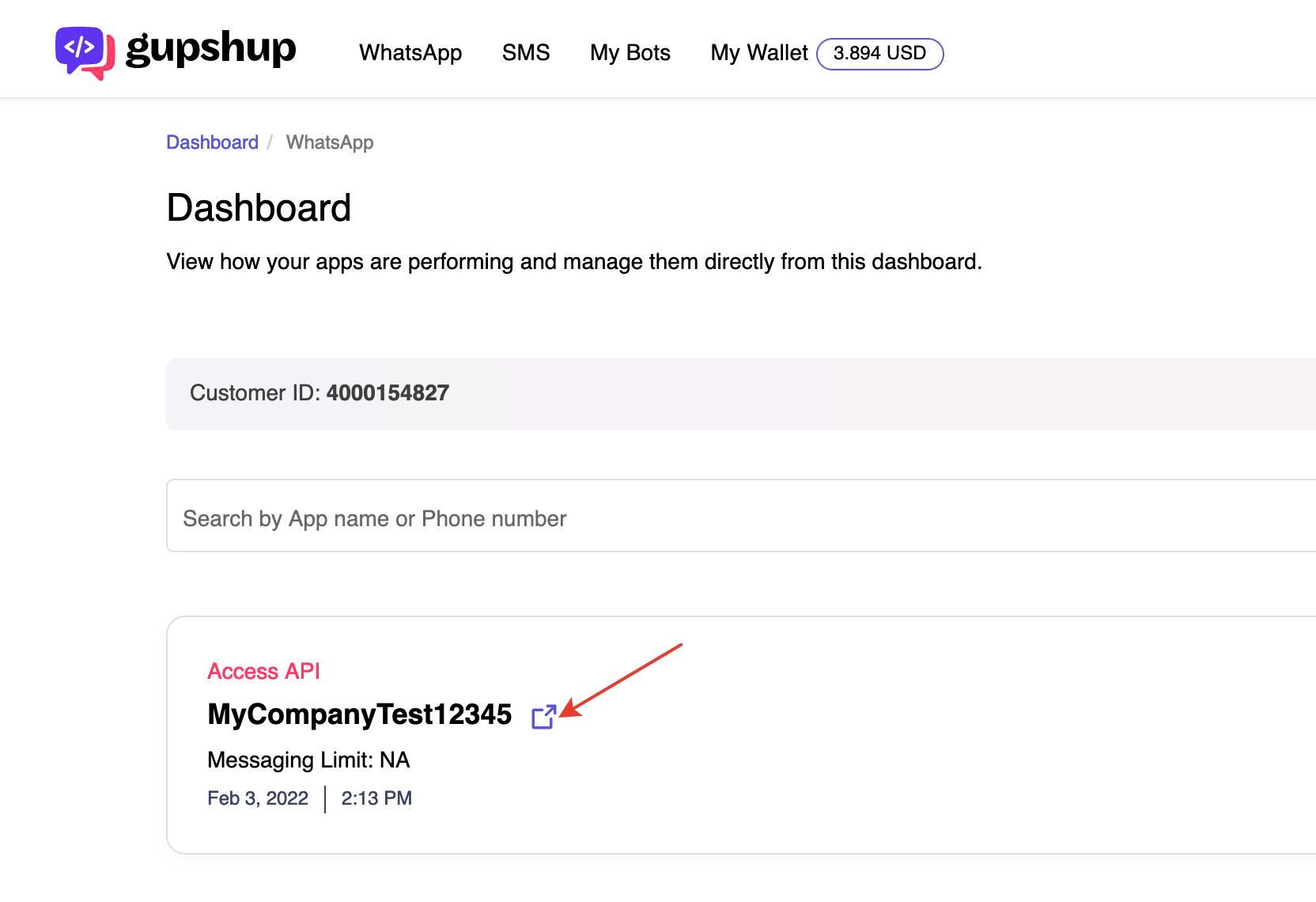1316x902 pixels.
Task: Click the 2:13 PM timestamp
Action: [376, 798]
